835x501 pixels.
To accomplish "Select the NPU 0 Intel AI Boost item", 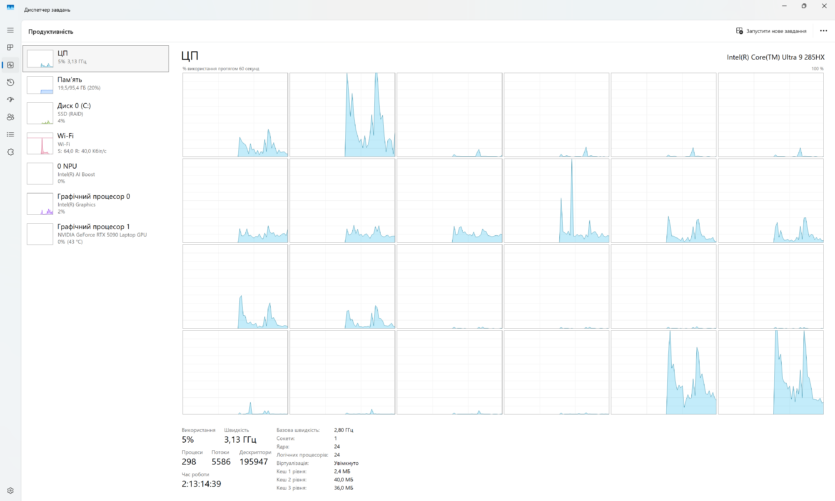I will click(x=95, y=174).
